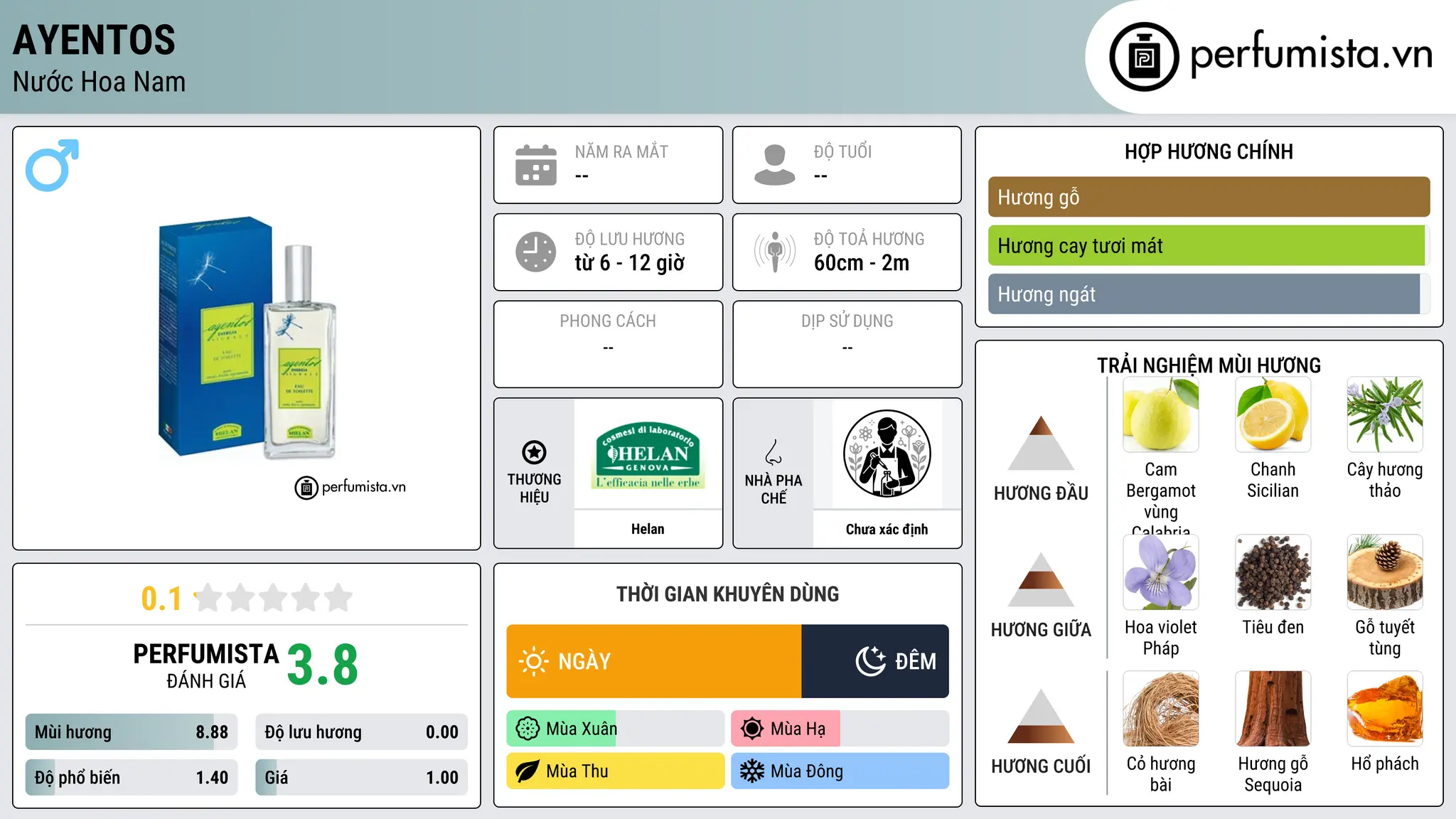
Task: Click the 0.1 user rating number
Action: click(161, 599)
